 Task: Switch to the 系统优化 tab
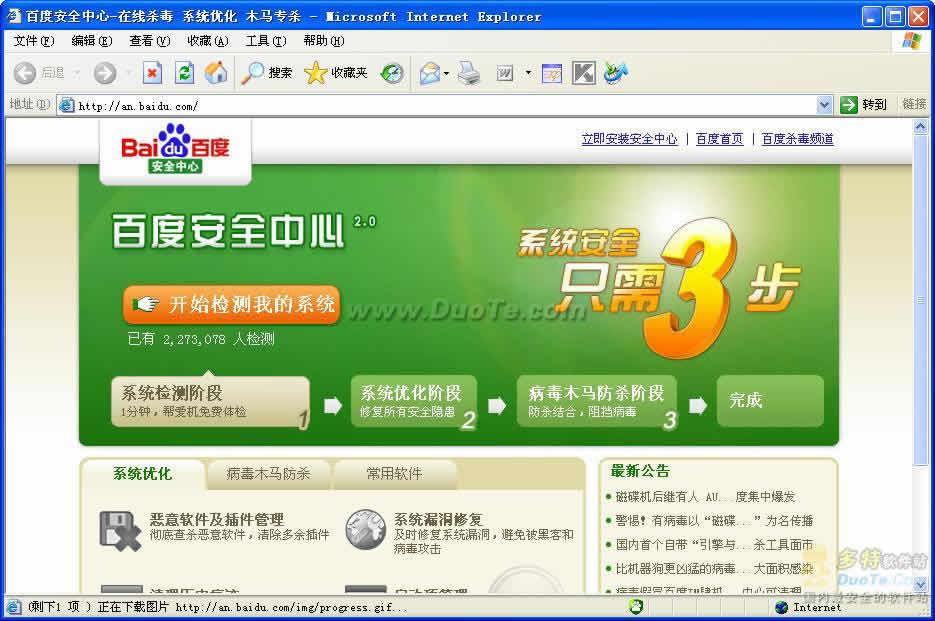143,474
